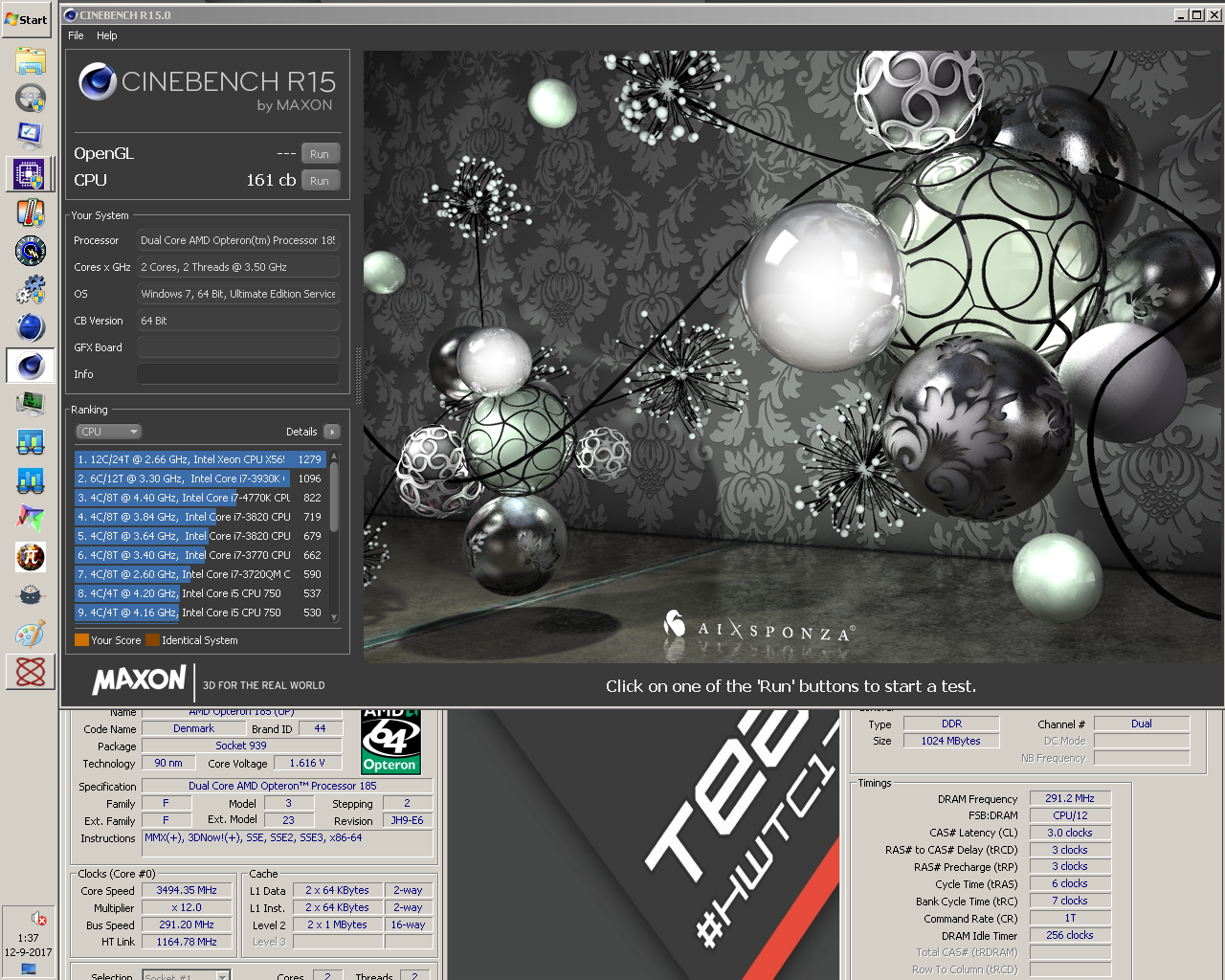Click the 161 cb CPU score
Screen dimensions: 1225x980
271,180
